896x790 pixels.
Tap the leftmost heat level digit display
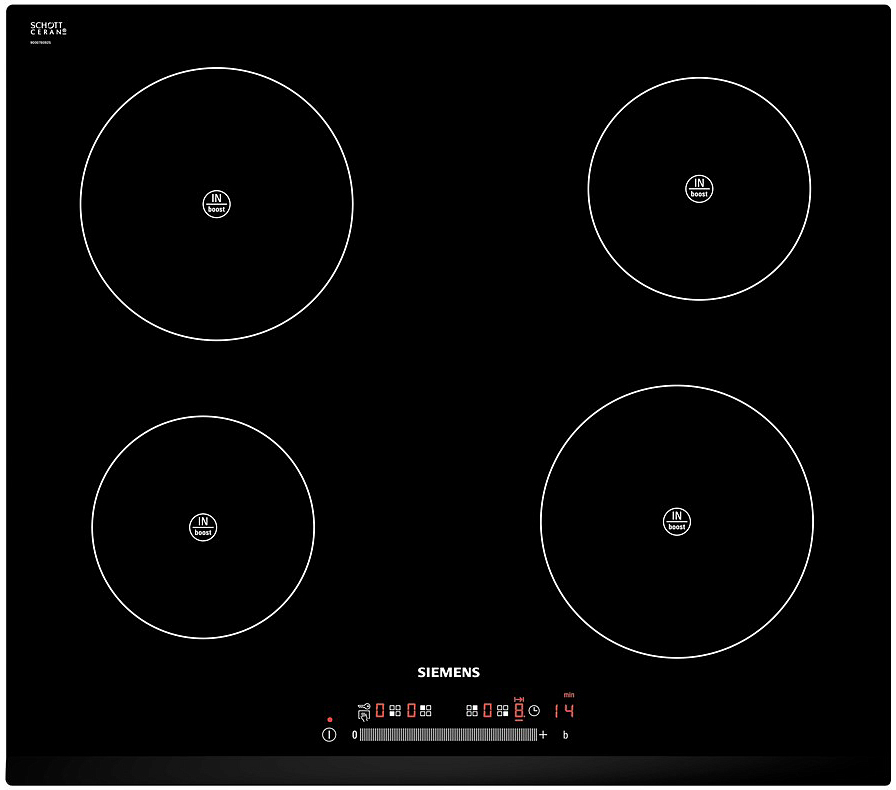(x=380, y=711)
